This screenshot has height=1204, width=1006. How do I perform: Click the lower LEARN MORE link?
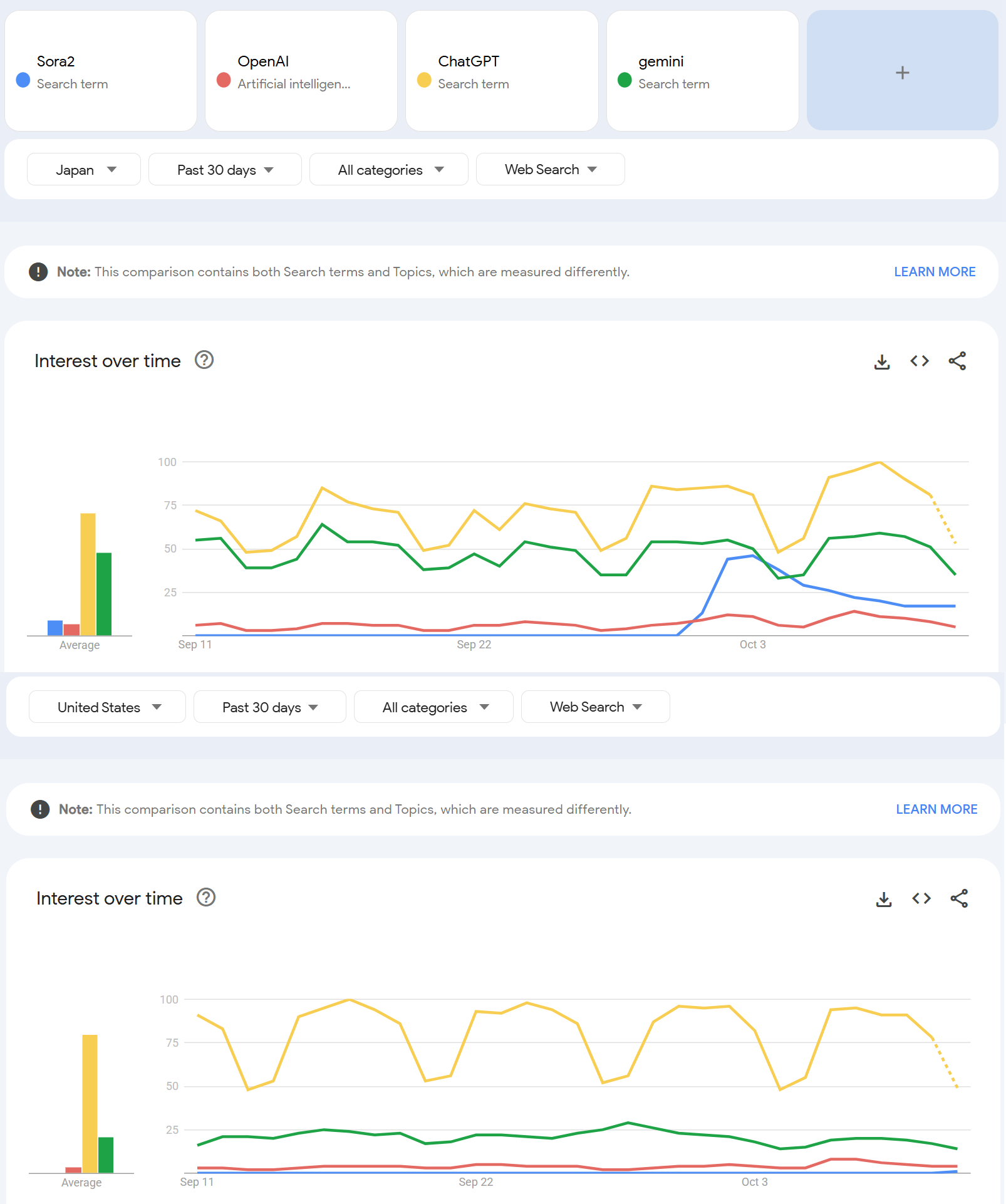tap(936, 809)
